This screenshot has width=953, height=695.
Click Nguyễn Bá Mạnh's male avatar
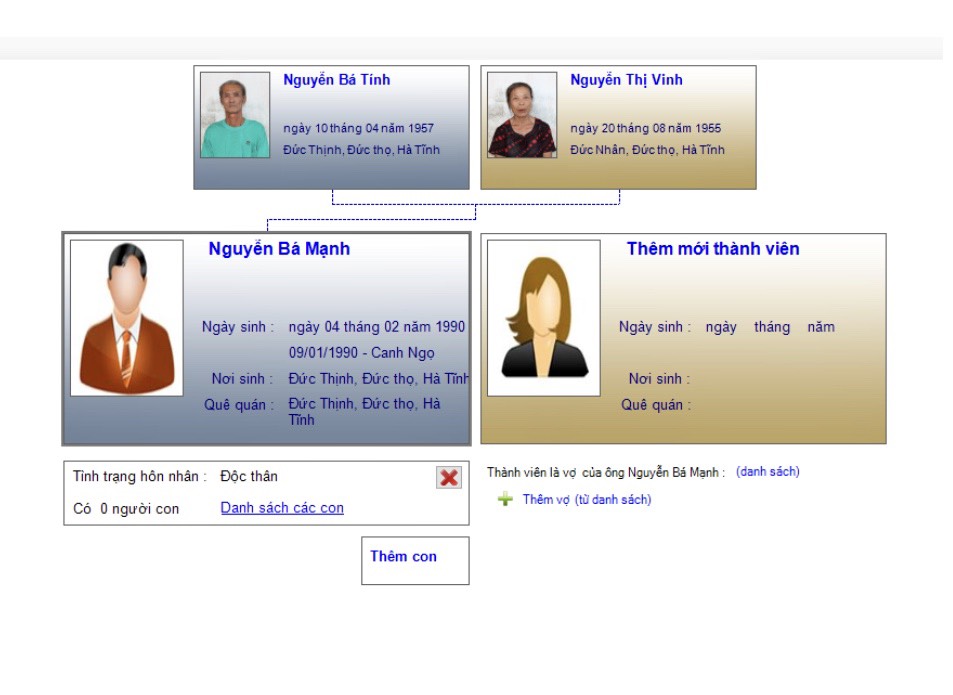coord(127,318)
